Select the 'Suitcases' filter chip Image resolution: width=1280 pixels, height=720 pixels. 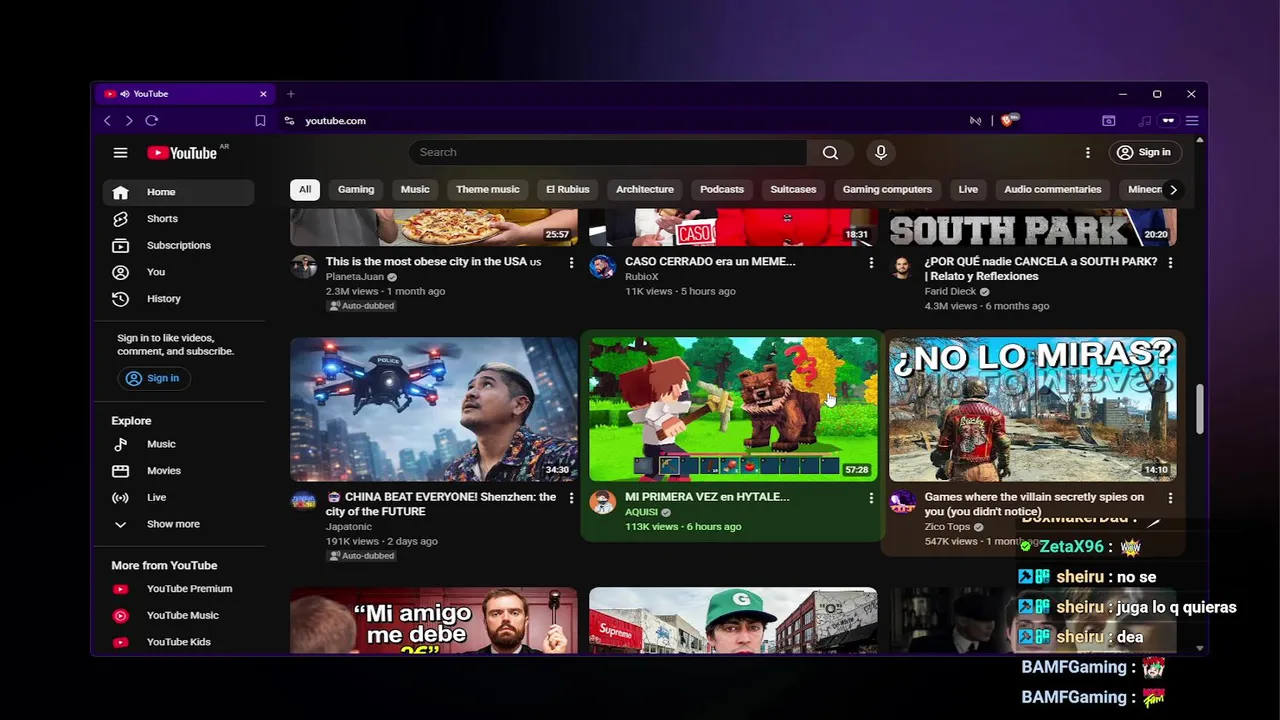(x=793, y=189)
